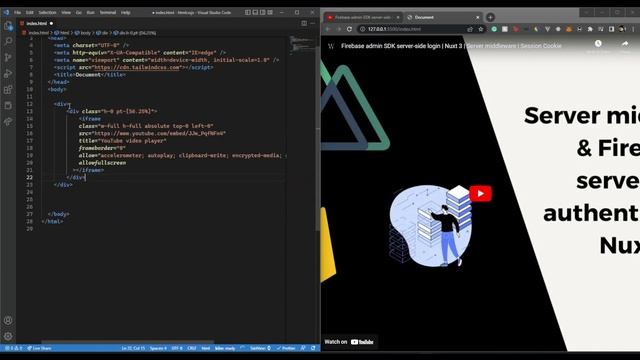This screenshot has width=640, height=360.
Task: Reload the page in Chrome
Action: click(349, 29)
